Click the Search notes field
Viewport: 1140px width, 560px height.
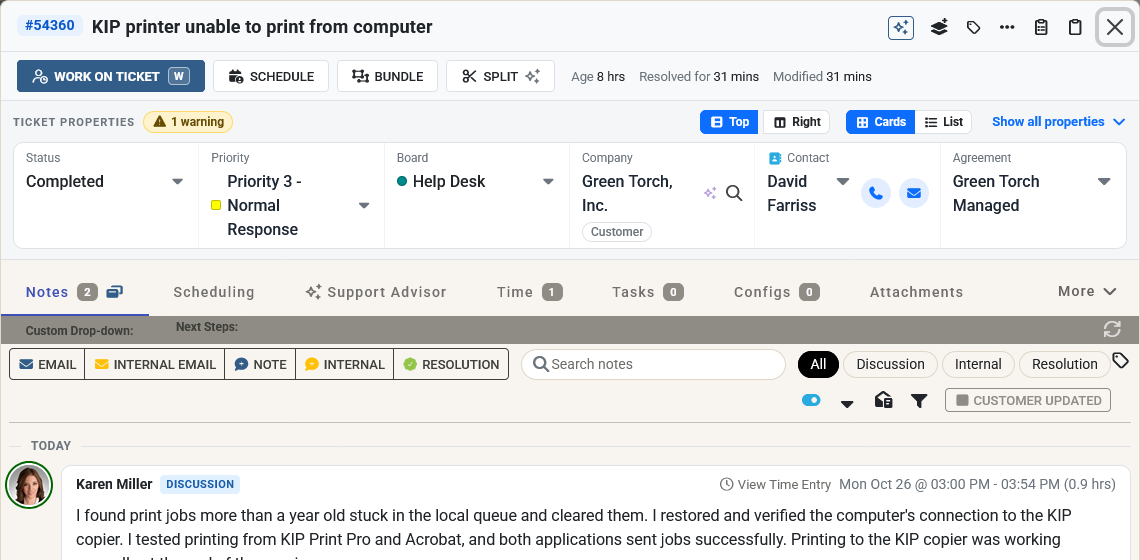point(654,364)
